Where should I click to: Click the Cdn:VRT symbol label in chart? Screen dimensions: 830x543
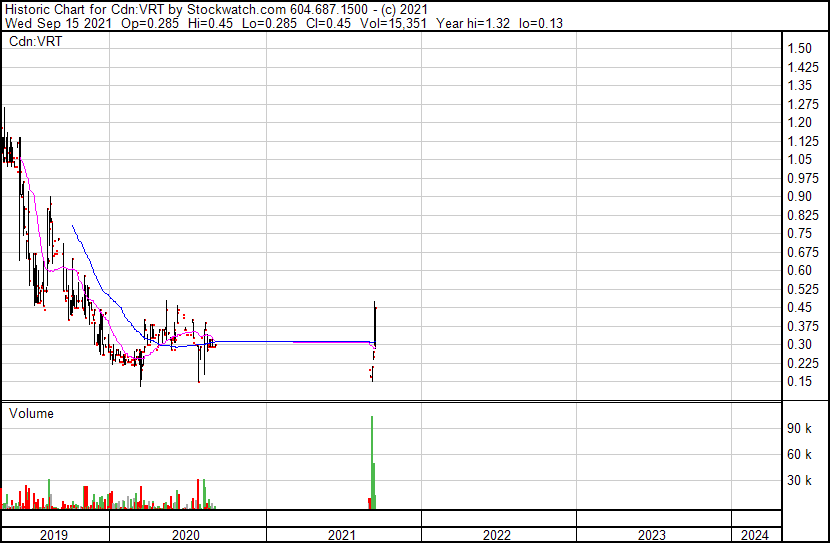[x=36, y=42]
